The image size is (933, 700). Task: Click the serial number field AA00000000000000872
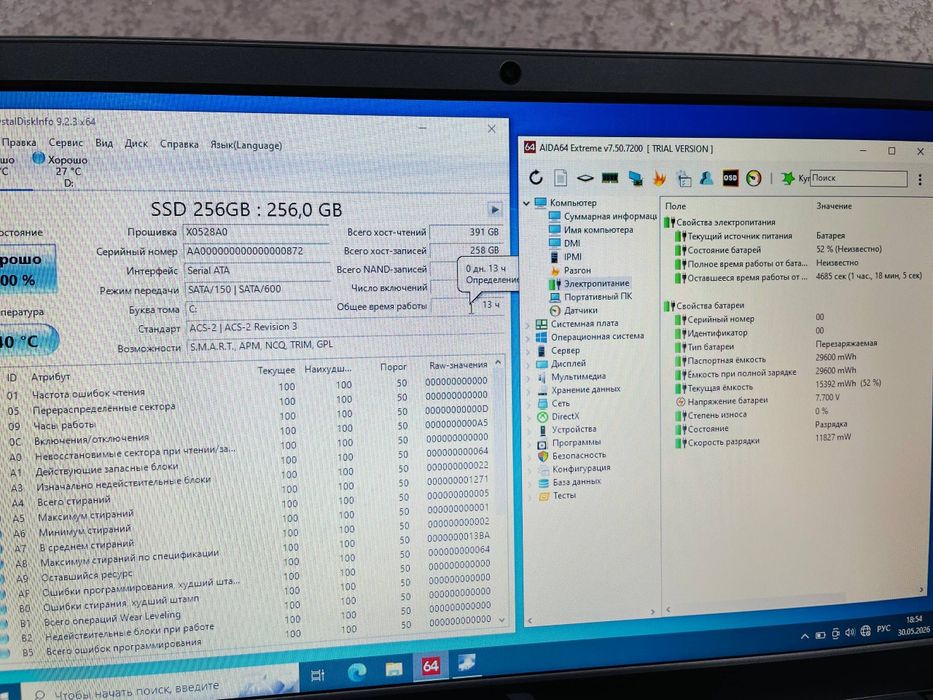click(x=256, y=251)
